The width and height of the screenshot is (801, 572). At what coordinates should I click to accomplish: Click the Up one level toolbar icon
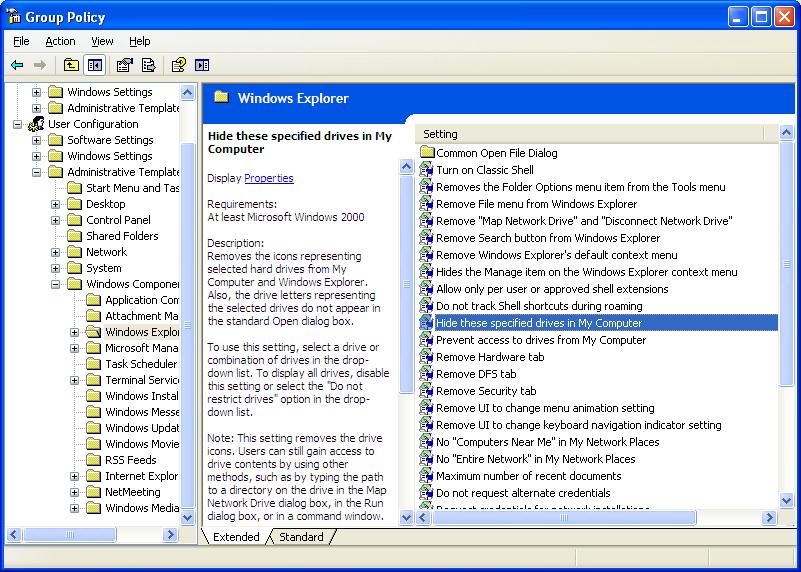(x=71, y=65)
